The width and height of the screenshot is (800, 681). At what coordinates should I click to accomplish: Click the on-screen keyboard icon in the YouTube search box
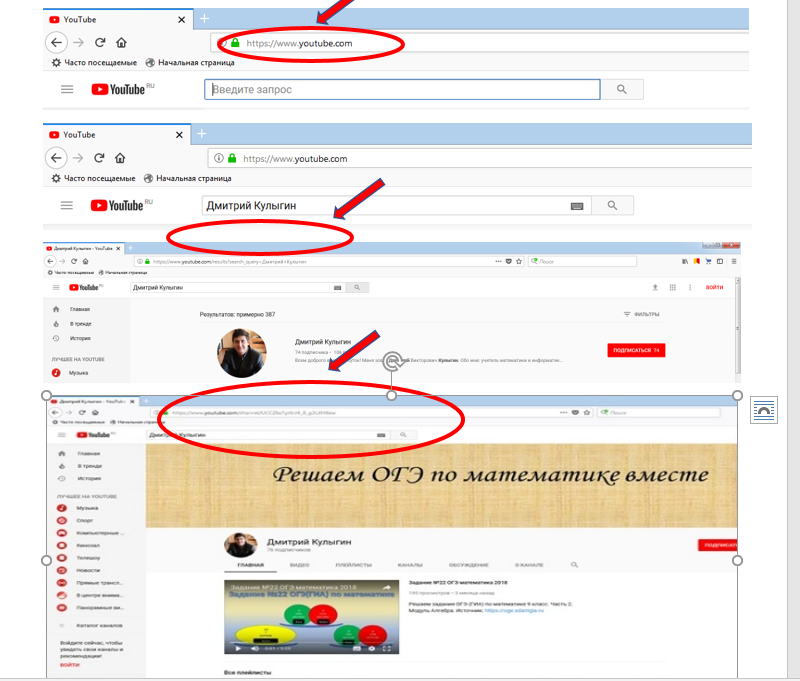(577, 205)
